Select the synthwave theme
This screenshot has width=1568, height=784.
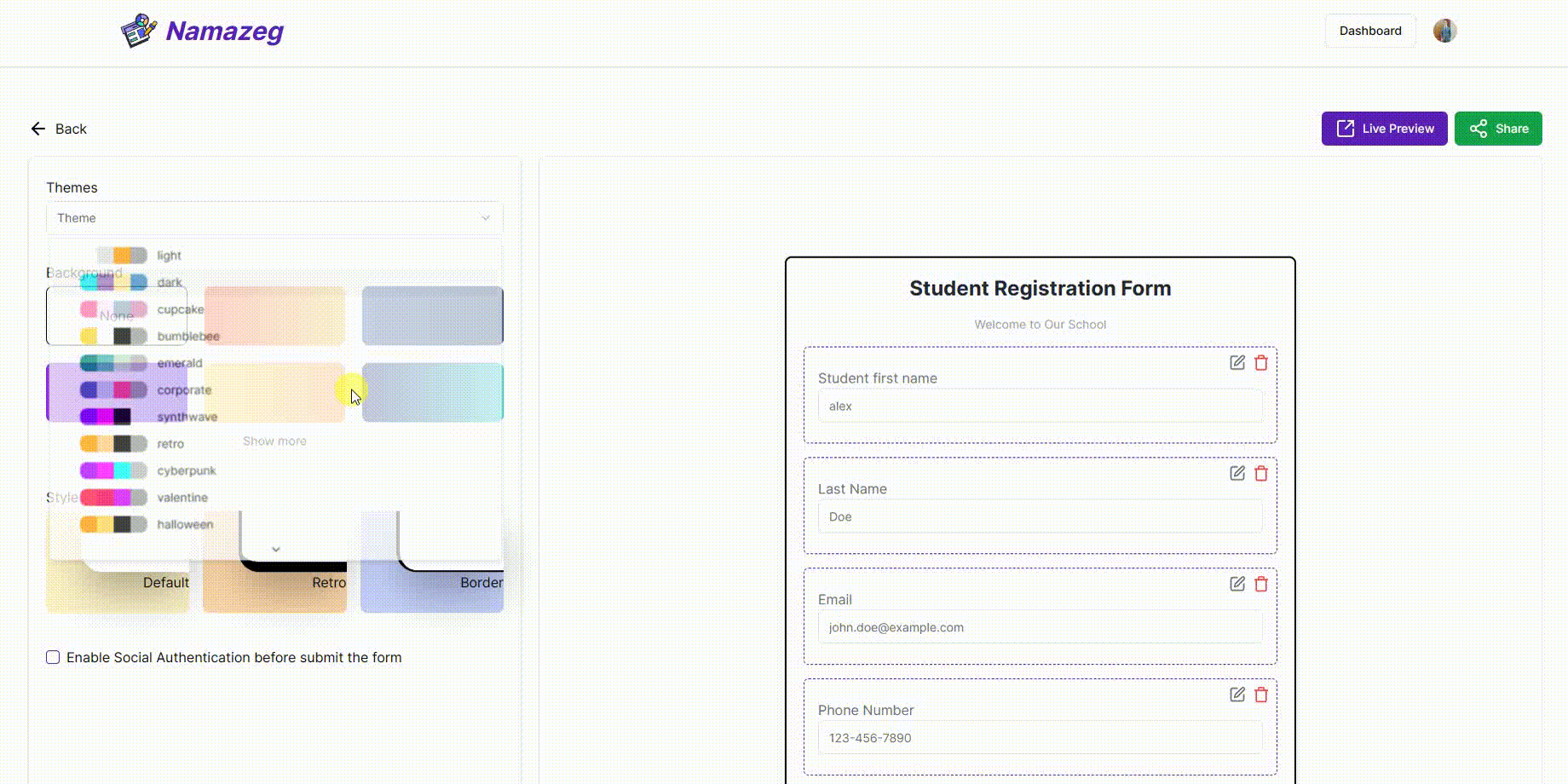(189, 417)
